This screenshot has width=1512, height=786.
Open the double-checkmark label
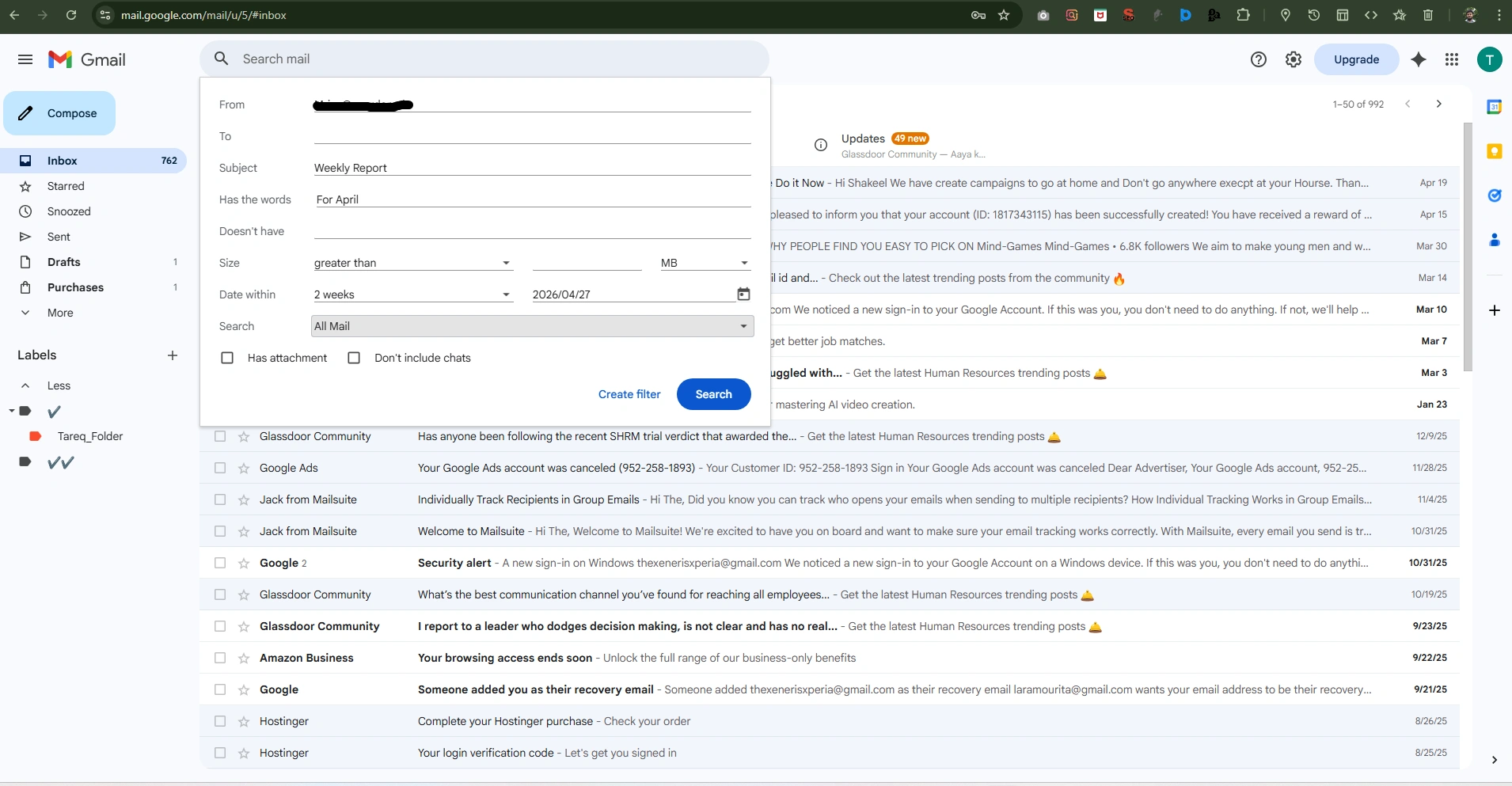pyautogui.click(x=61, y=462)
